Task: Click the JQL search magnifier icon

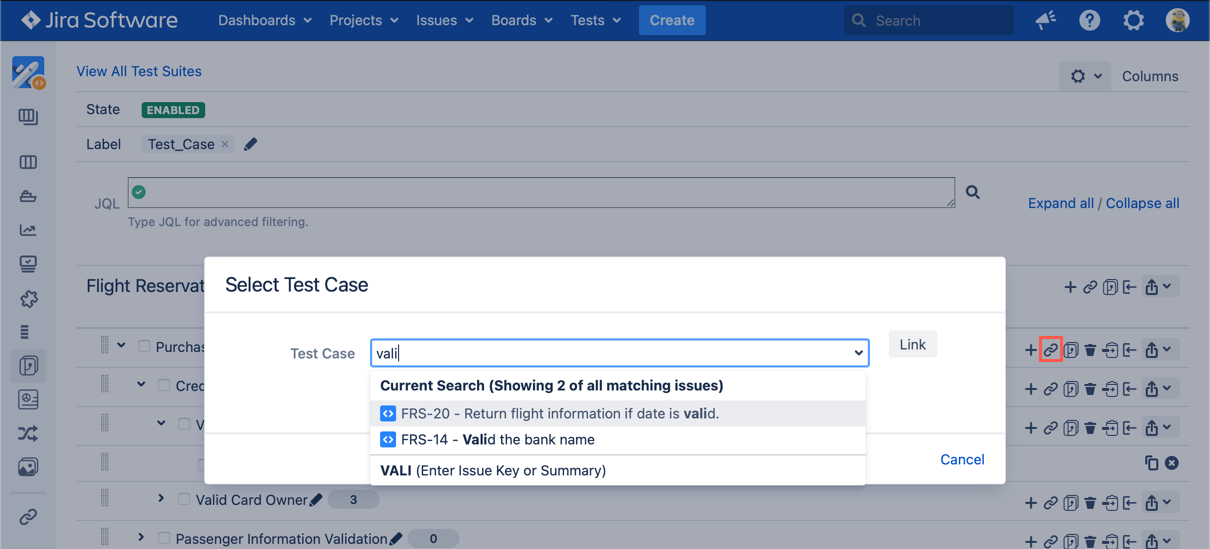Action: 972,192
